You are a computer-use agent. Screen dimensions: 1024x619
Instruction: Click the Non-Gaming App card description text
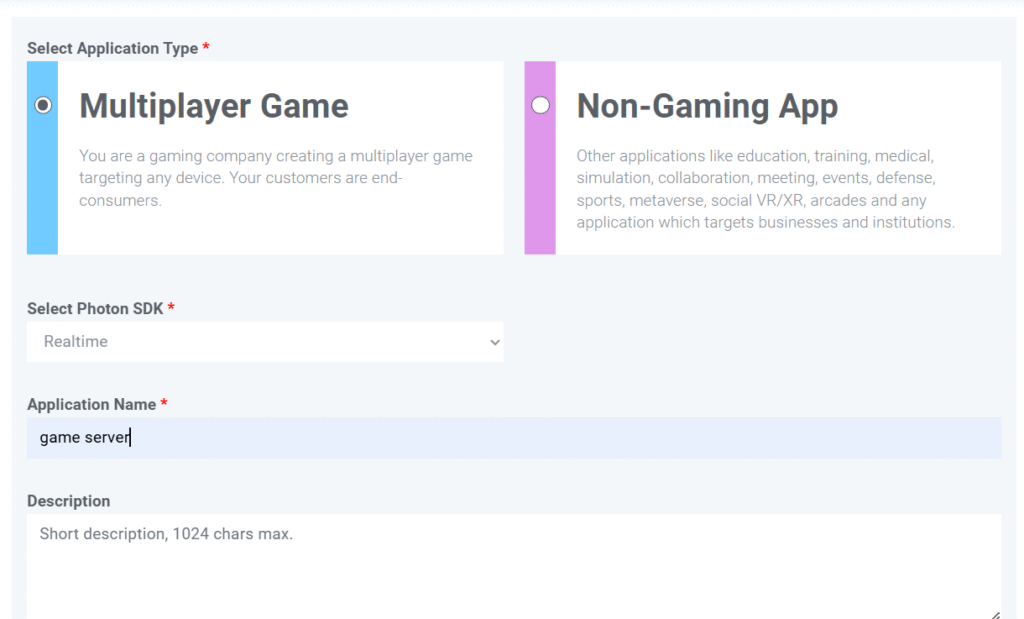tap(765, 189)
